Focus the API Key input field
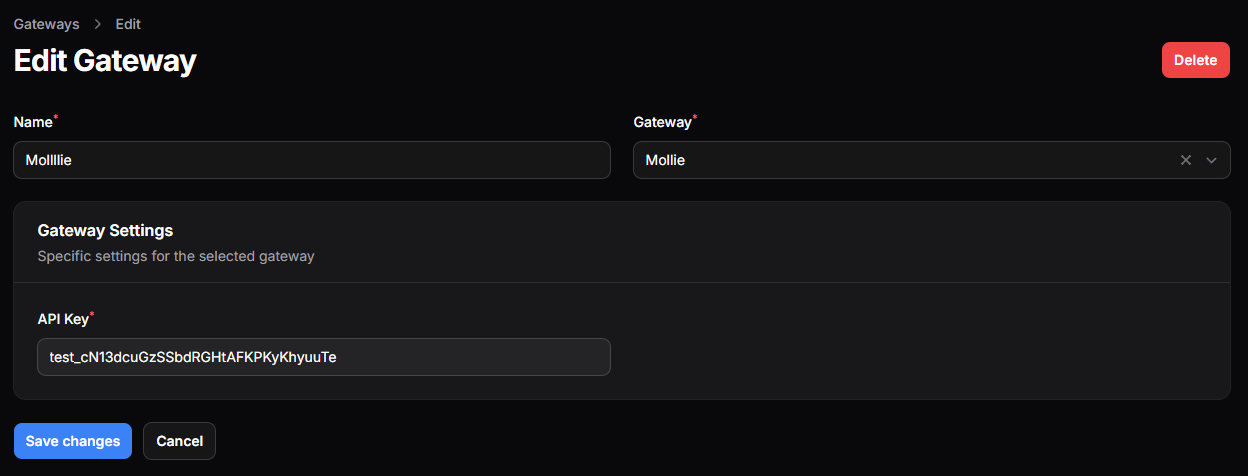Screen dimensions: 1248x476 (323, 357)
